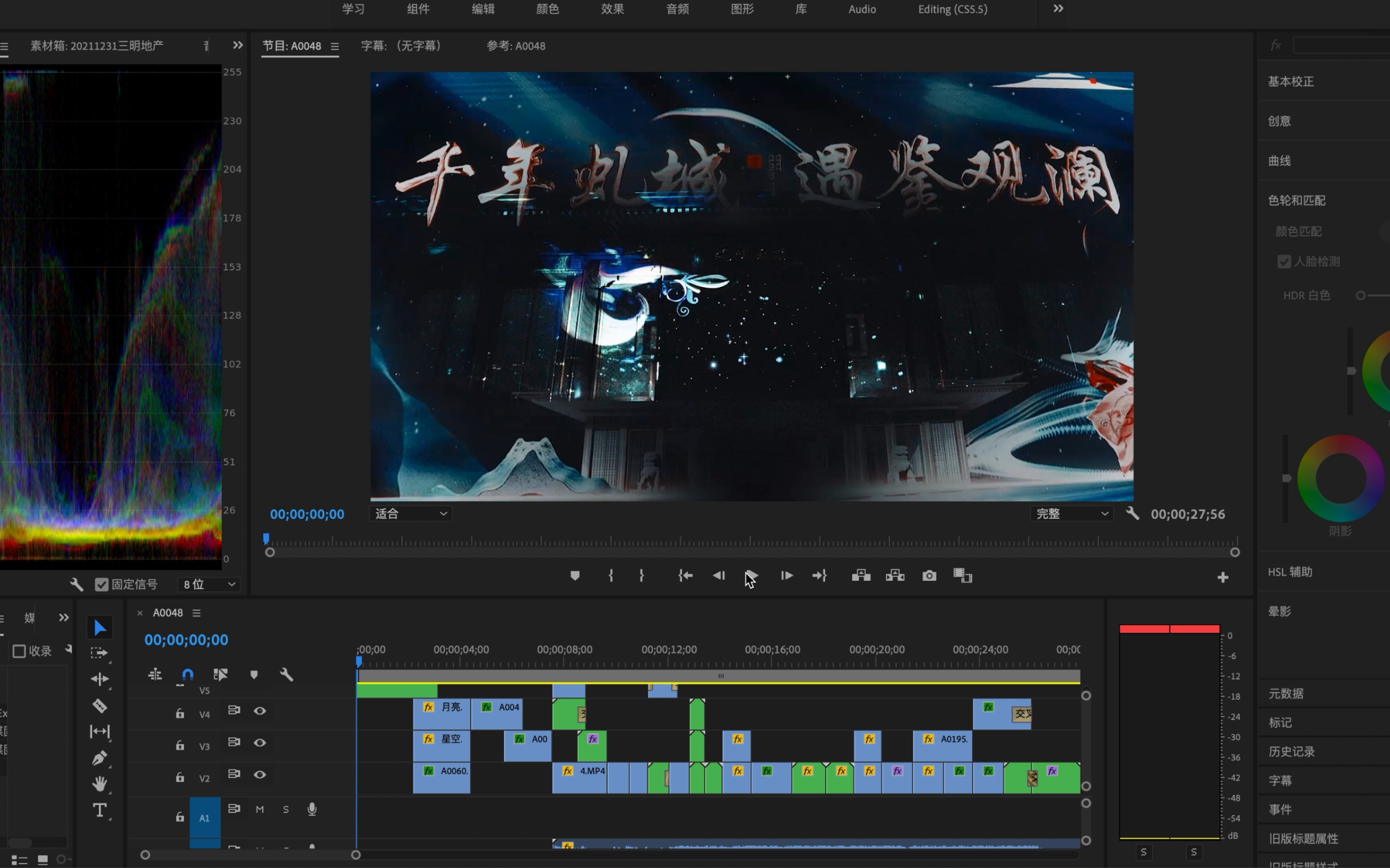Screen dimensions: 1390x868
Task: Open Lumetri scopes wrench settings
Action: point(76,584)
